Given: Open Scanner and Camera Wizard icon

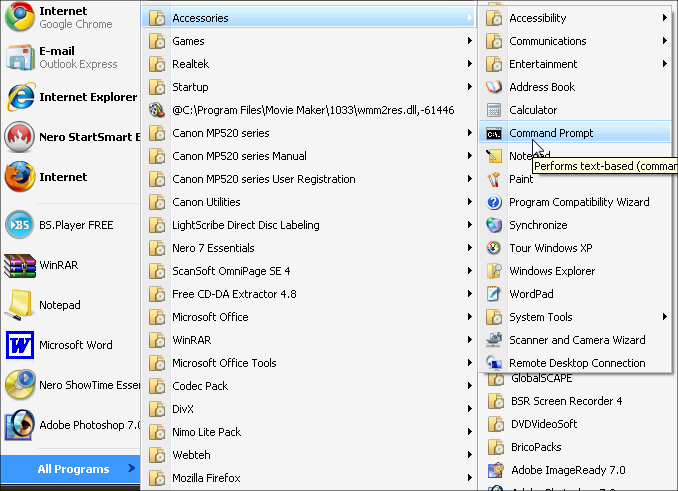Looking at the screenshot, I should 494,340.
